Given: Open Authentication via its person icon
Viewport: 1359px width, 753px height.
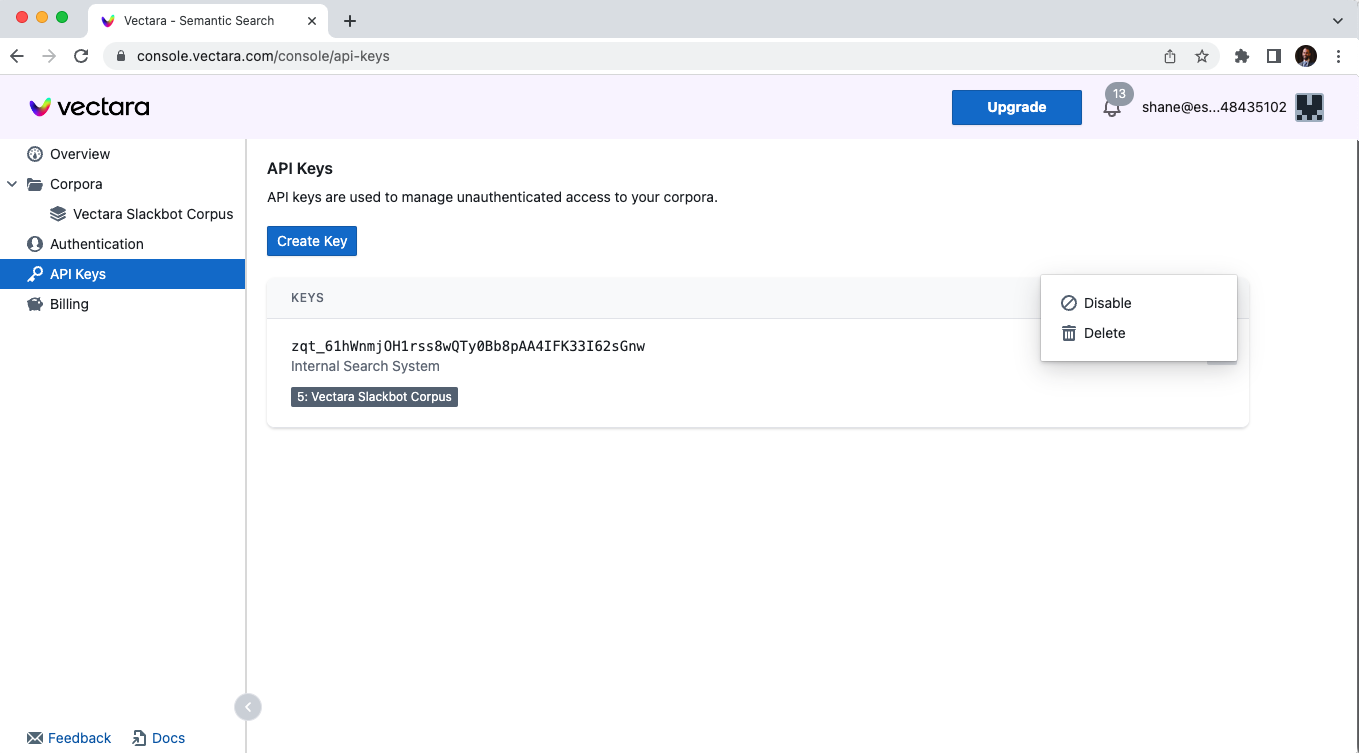Looking at the screenshot, I should click(35, 243).
